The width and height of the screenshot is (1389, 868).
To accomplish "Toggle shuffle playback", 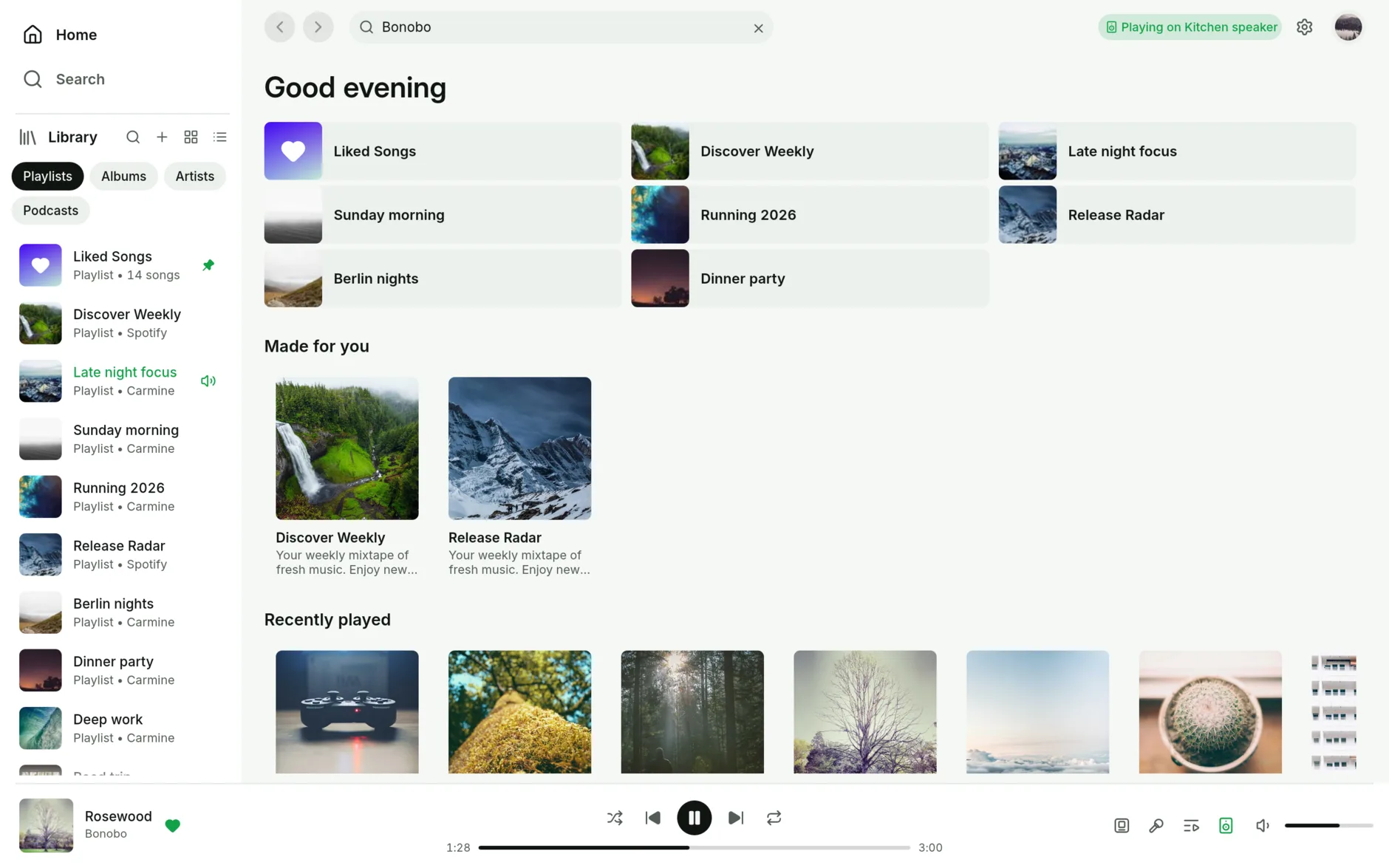I will (615, 818).
